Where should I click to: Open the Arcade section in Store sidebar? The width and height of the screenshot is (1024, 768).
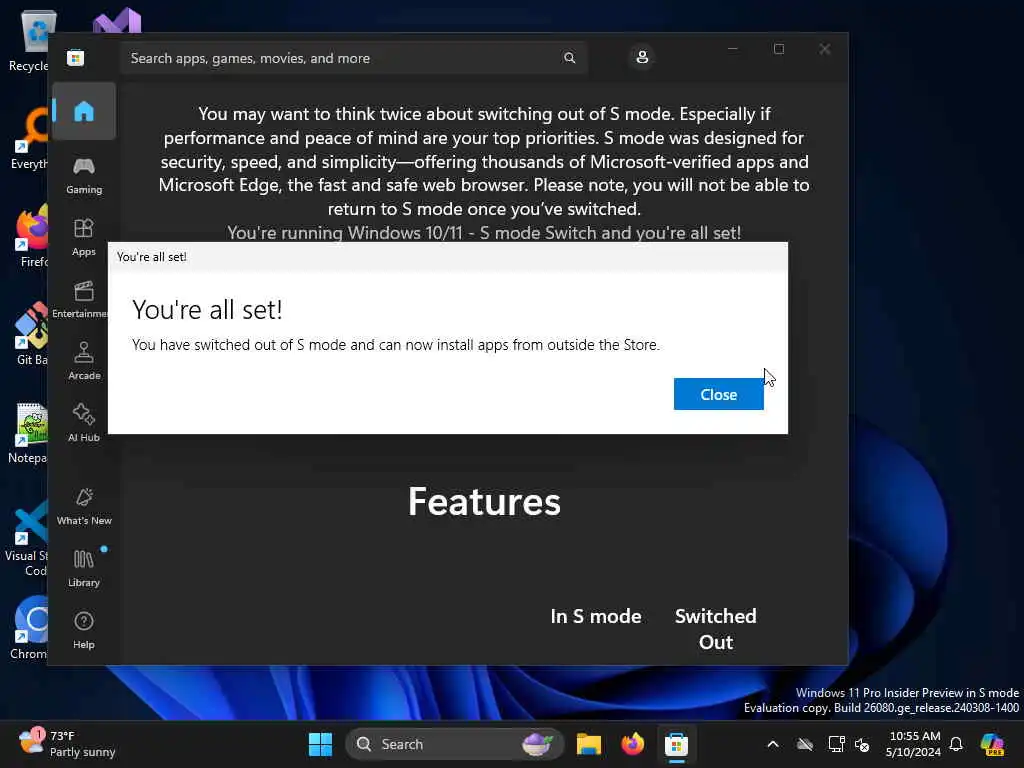pos(84,362)
